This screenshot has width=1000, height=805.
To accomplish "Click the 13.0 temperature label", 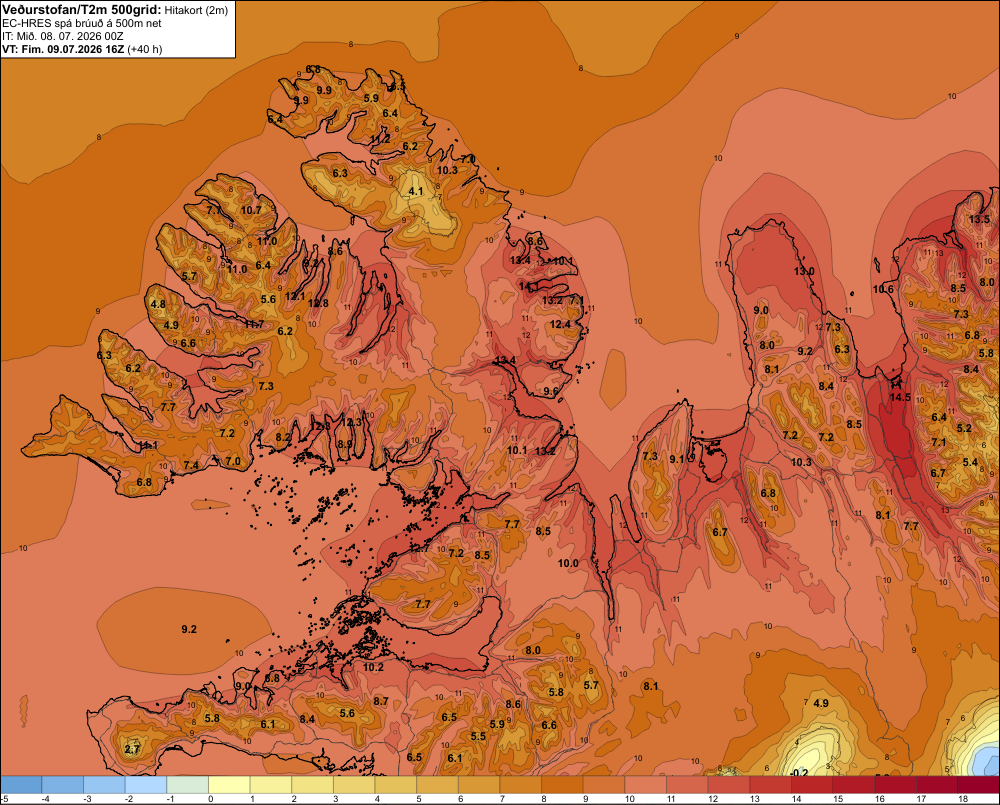I will pos(804,271).
